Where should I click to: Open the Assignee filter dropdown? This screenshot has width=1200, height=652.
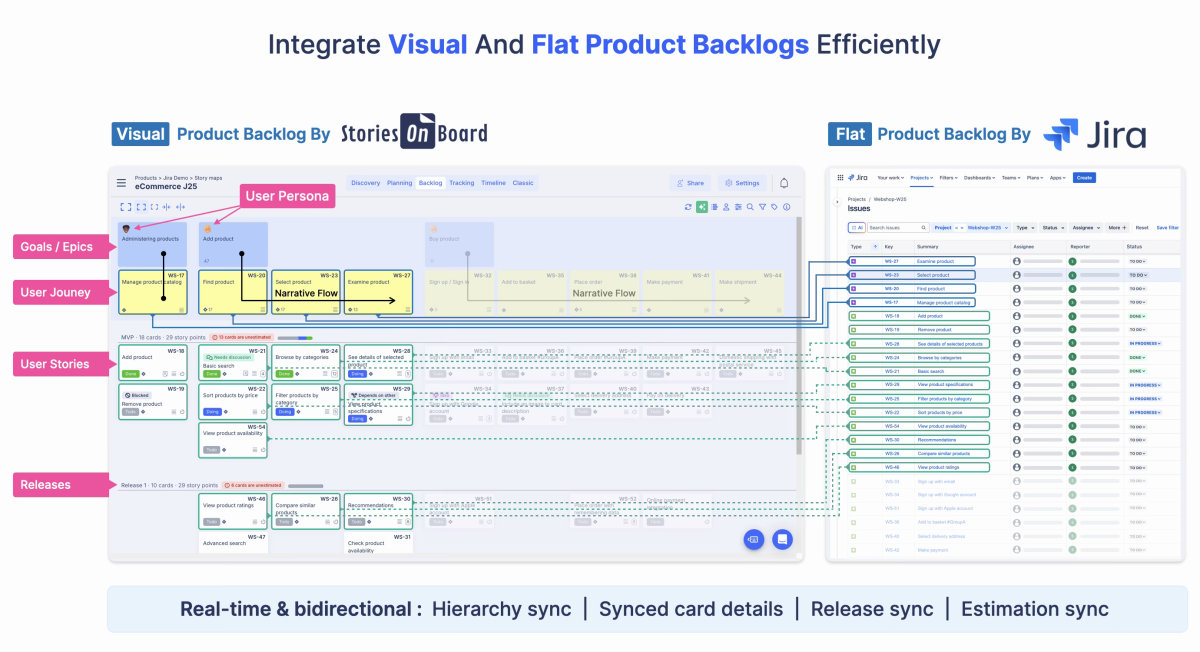tap(1085, 228)
